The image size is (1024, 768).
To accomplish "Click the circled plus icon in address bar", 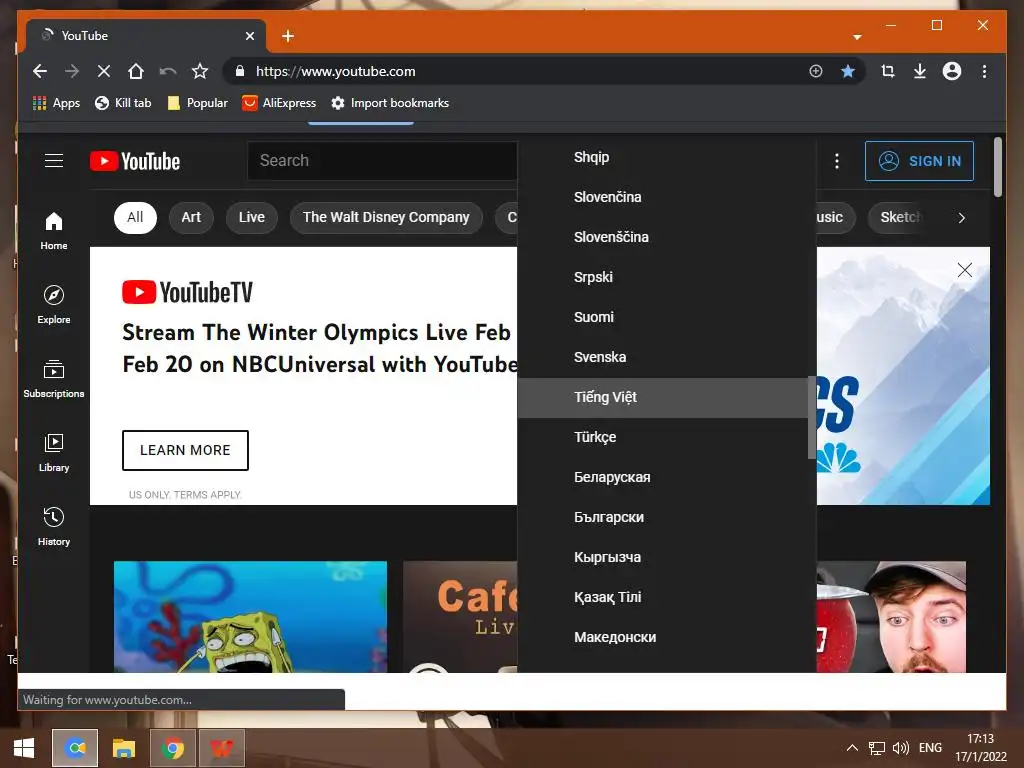I will tap(816, 71).
